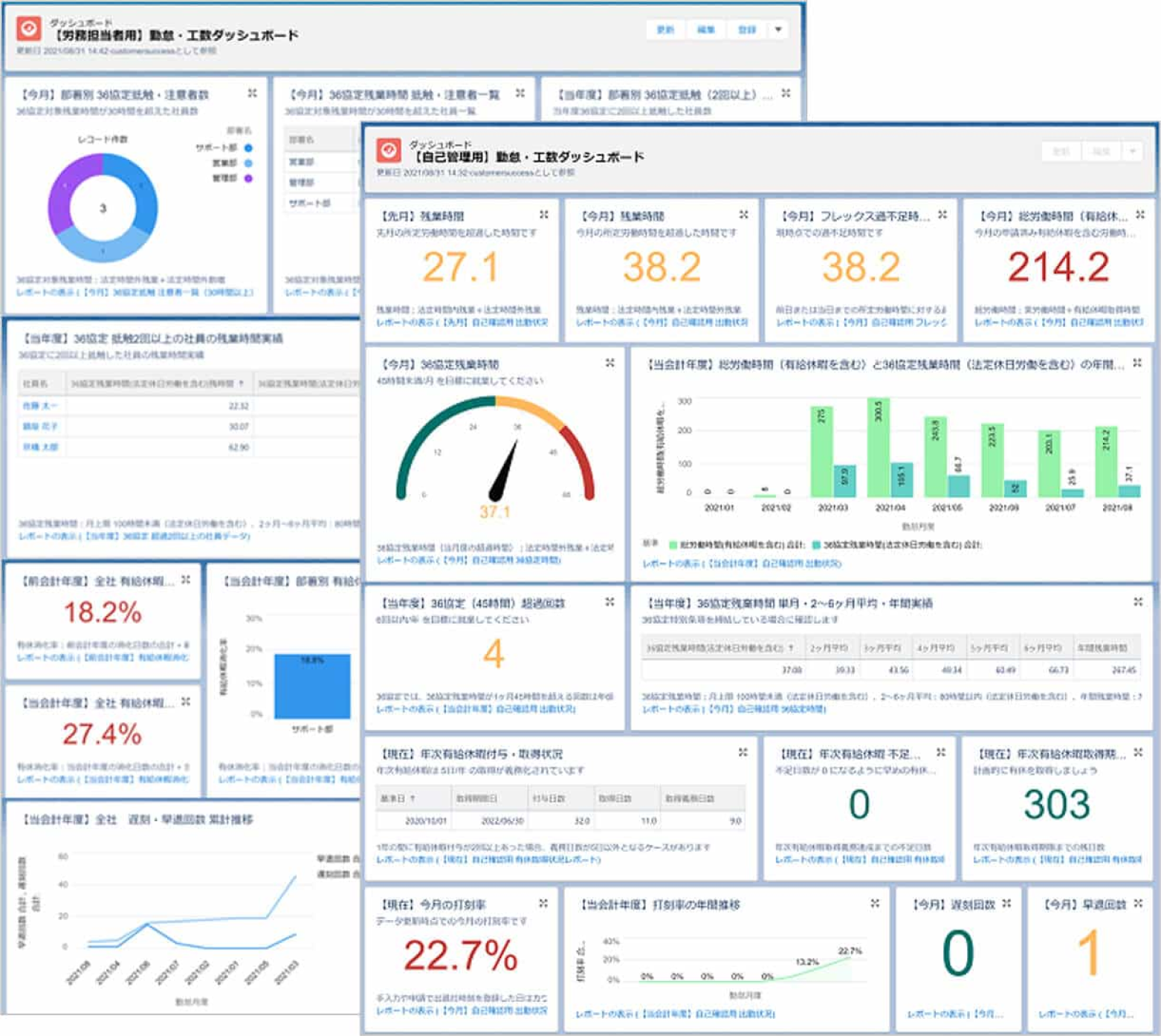Expand the department donut chart widget
This screenshot has height=1036, width=1161.
253,93
